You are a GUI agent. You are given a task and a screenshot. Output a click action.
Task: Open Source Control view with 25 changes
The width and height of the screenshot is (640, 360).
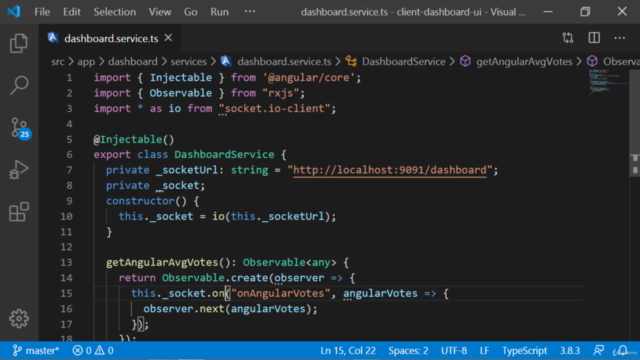(20, 128)
